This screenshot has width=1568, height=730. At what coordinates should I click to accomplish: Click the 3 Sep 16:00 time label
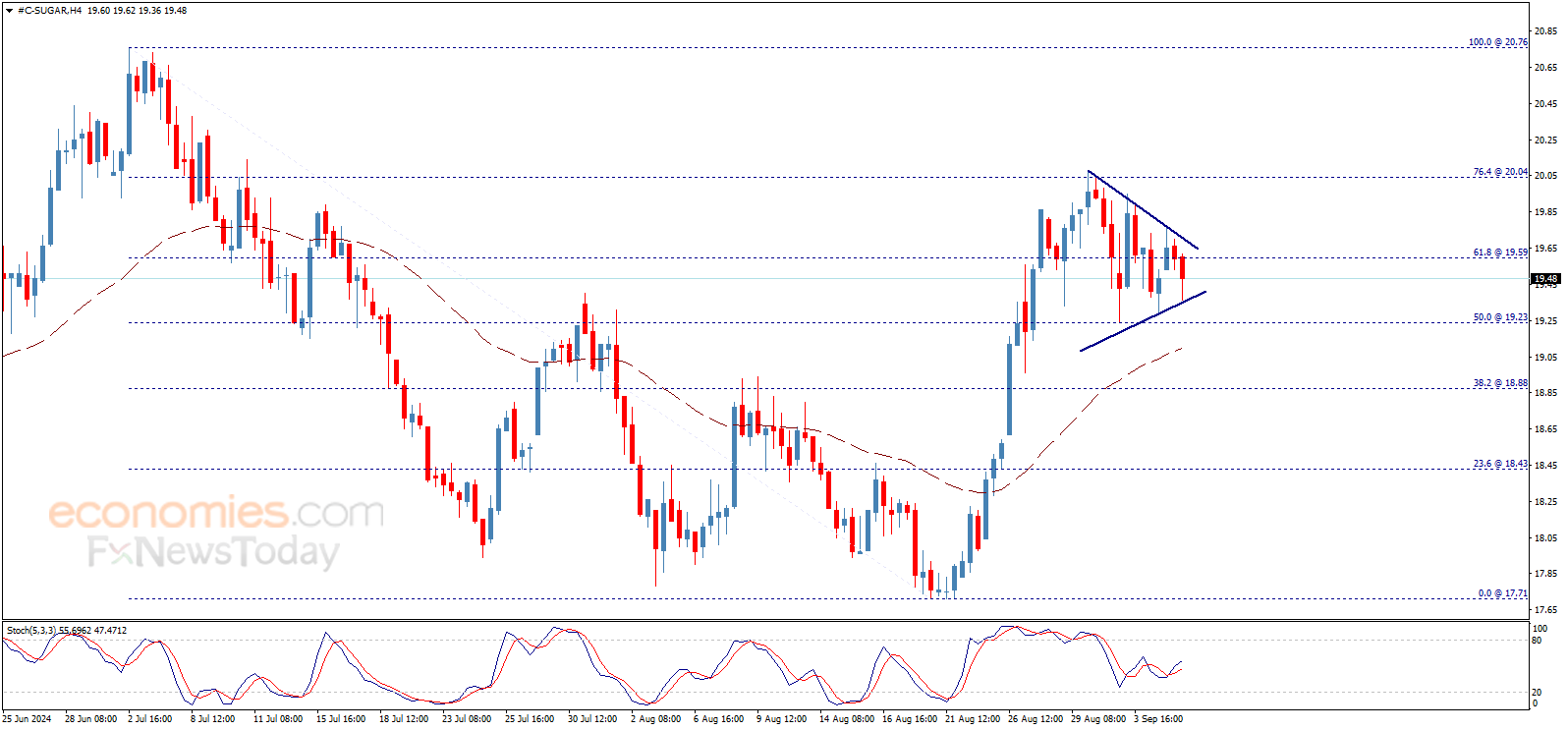(x=1158, y=719)
